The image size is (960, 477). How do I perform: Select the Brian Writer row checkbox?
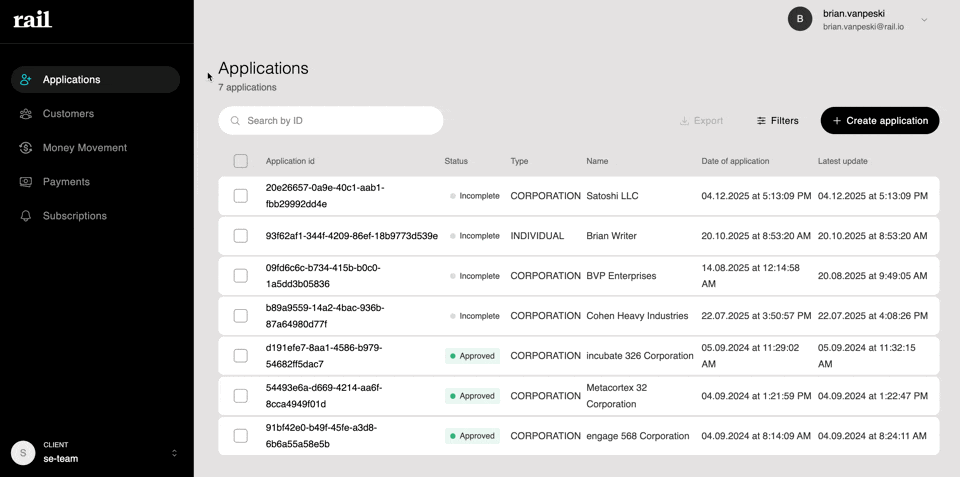[x=240, y=236]
